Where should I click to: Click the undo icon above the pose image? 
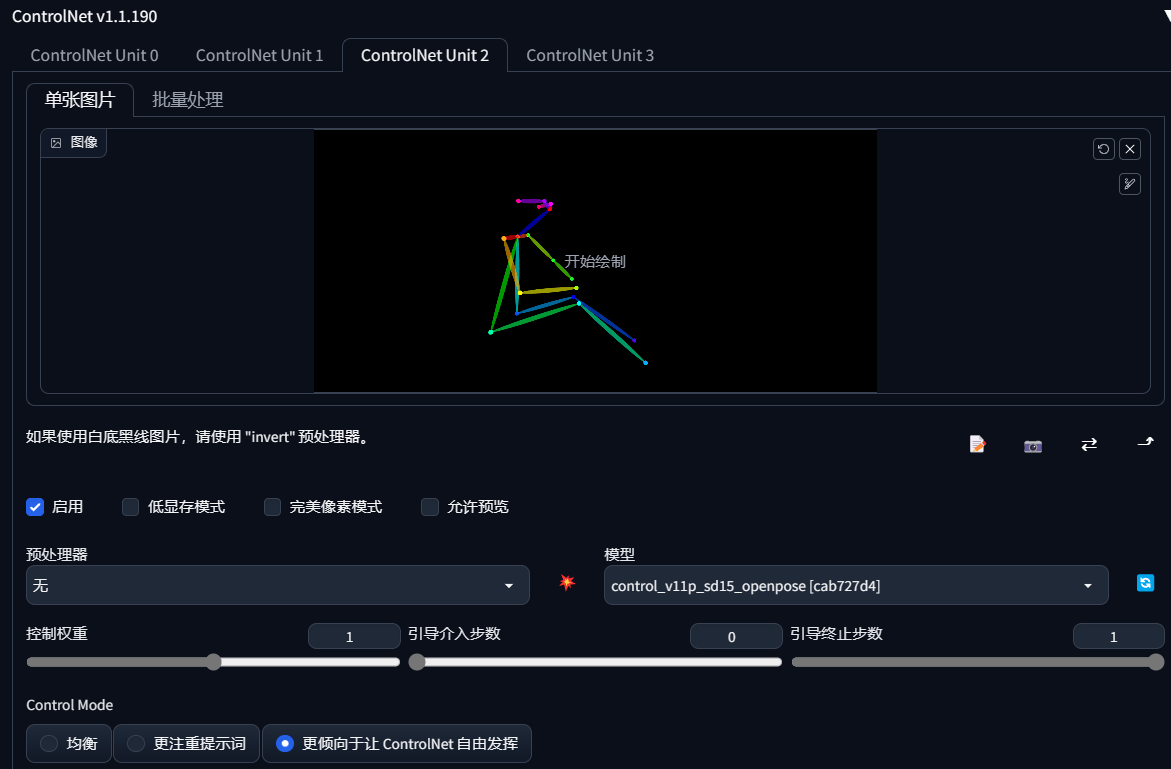(1103, 149)
